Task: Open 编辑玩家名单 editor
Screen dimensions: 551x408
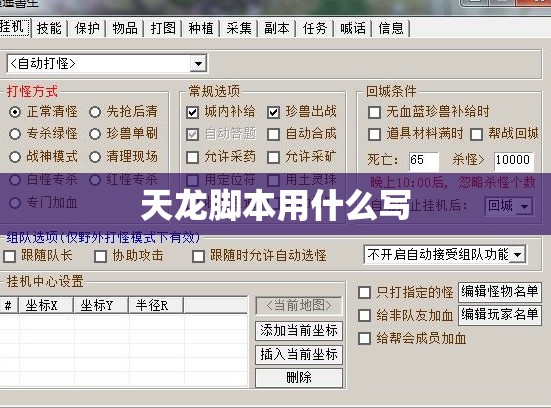Action: point(500,315)
